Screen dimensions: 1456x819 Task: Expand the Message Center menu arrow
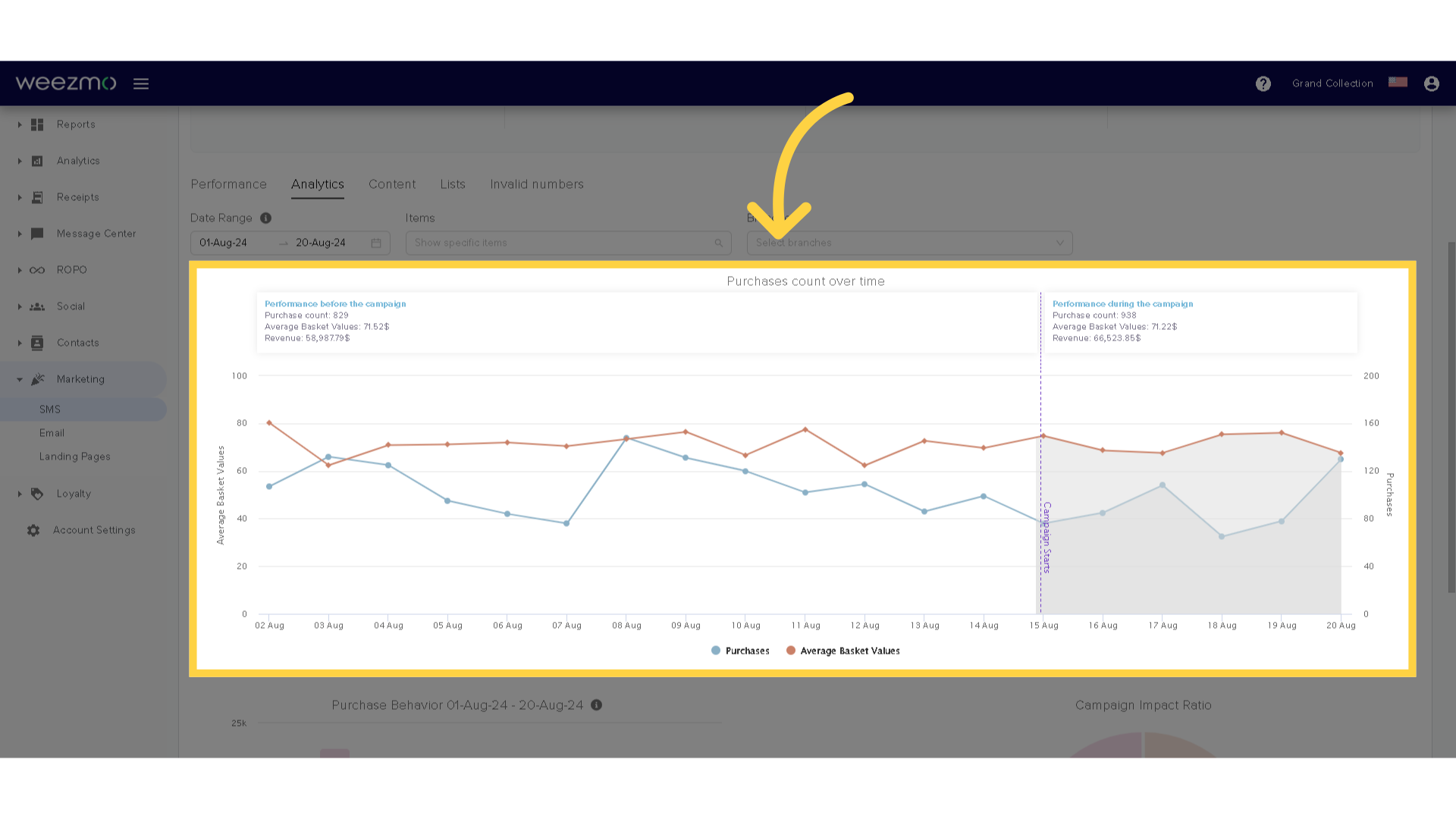tap(20, 234)
